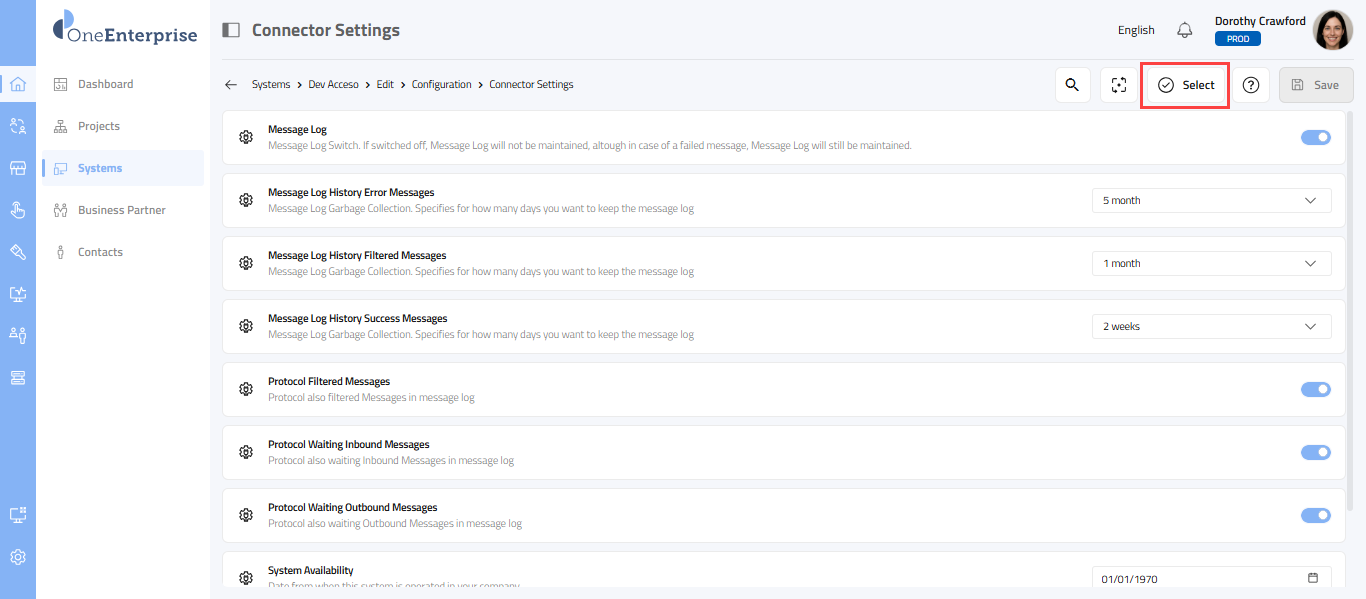The height and width of the screenshot is (599, 1366).
Task: Open the home icon in left rail
Action: (17, 84)
